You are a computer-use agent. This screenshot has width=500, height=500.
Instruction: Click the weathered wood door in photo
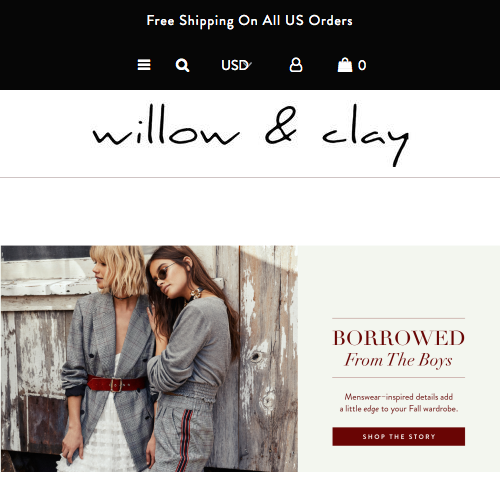(268, 357)
